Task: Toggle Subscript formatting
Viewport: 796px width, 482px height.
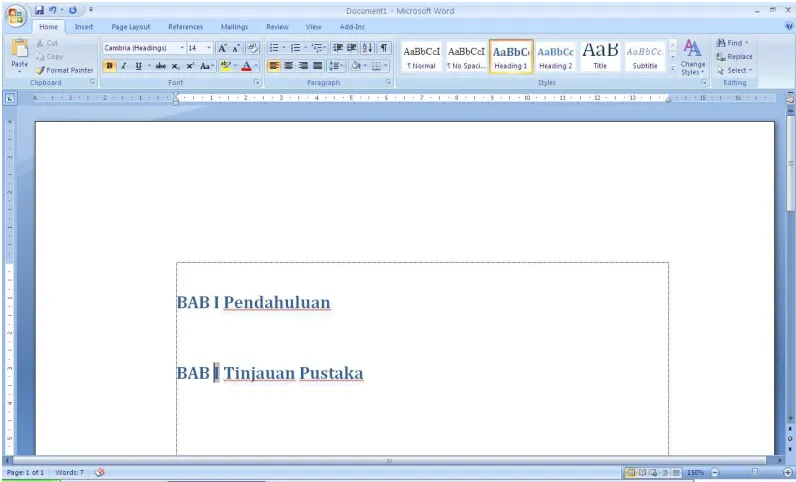Action: [175, 66]
